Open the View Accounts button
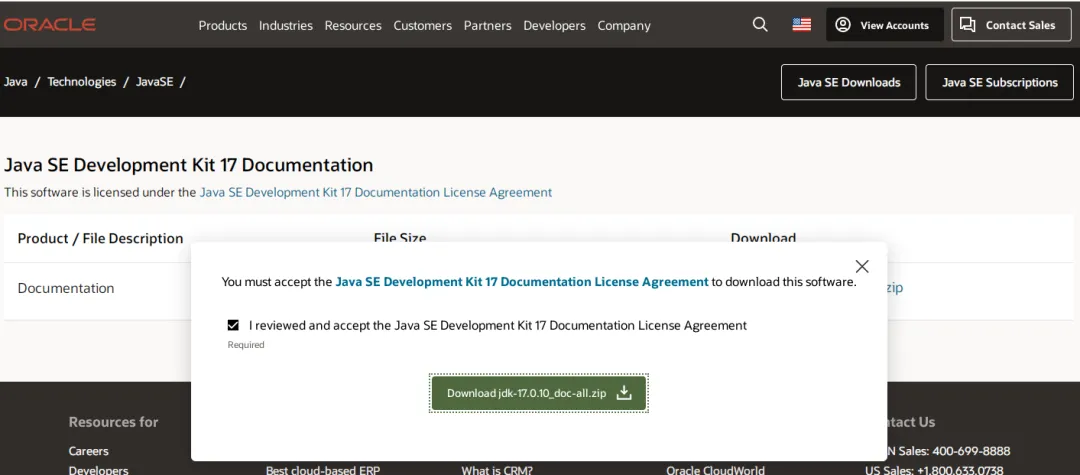1080x475 pixels. pos(884,25)
